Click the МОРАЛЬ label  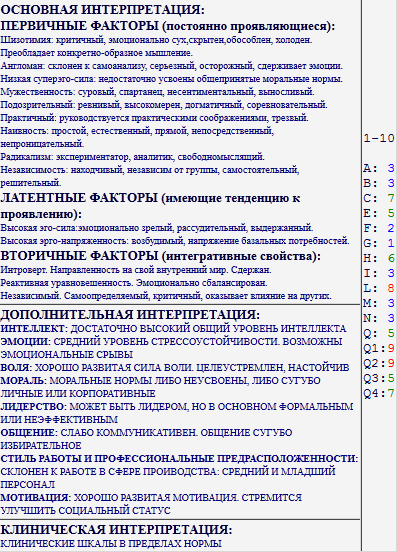point(22,381)
